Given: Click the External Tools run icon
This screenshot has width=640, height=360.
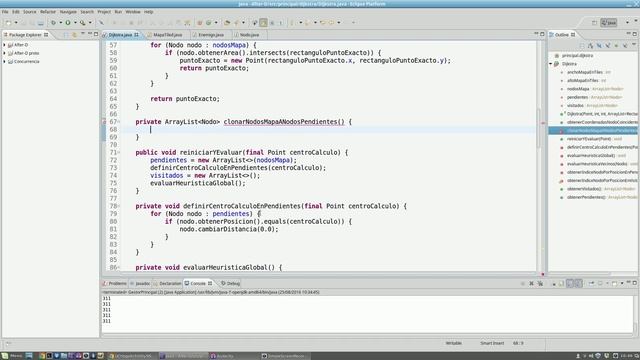Looking at the screenshot, I should [82, 23].
